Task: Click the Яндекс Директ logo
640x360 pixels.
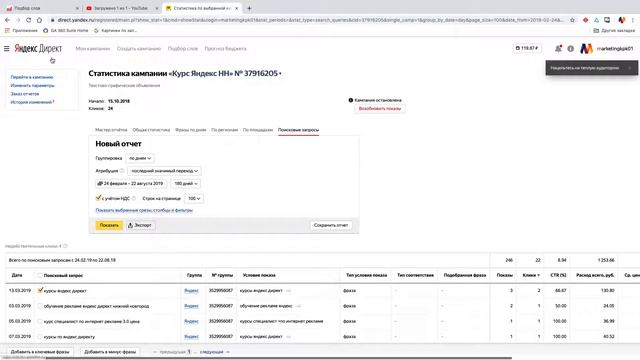Action: pos(38,49)
